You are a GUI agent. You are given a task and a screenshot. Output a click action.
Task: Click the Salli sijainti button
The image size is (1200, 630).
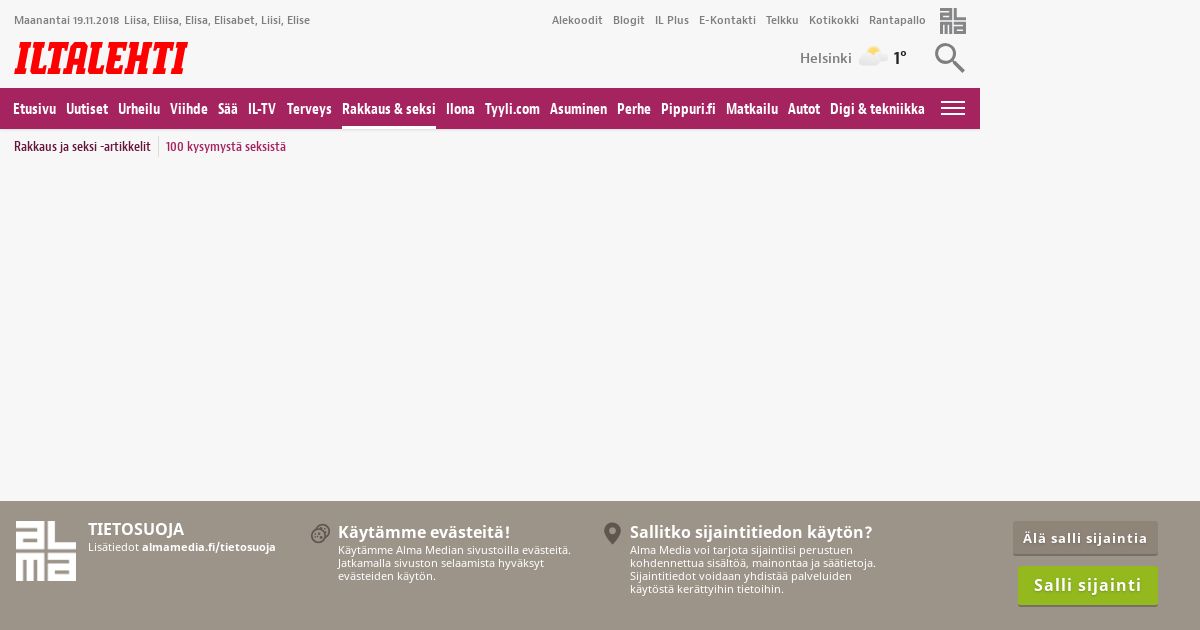pos(1088,585)
